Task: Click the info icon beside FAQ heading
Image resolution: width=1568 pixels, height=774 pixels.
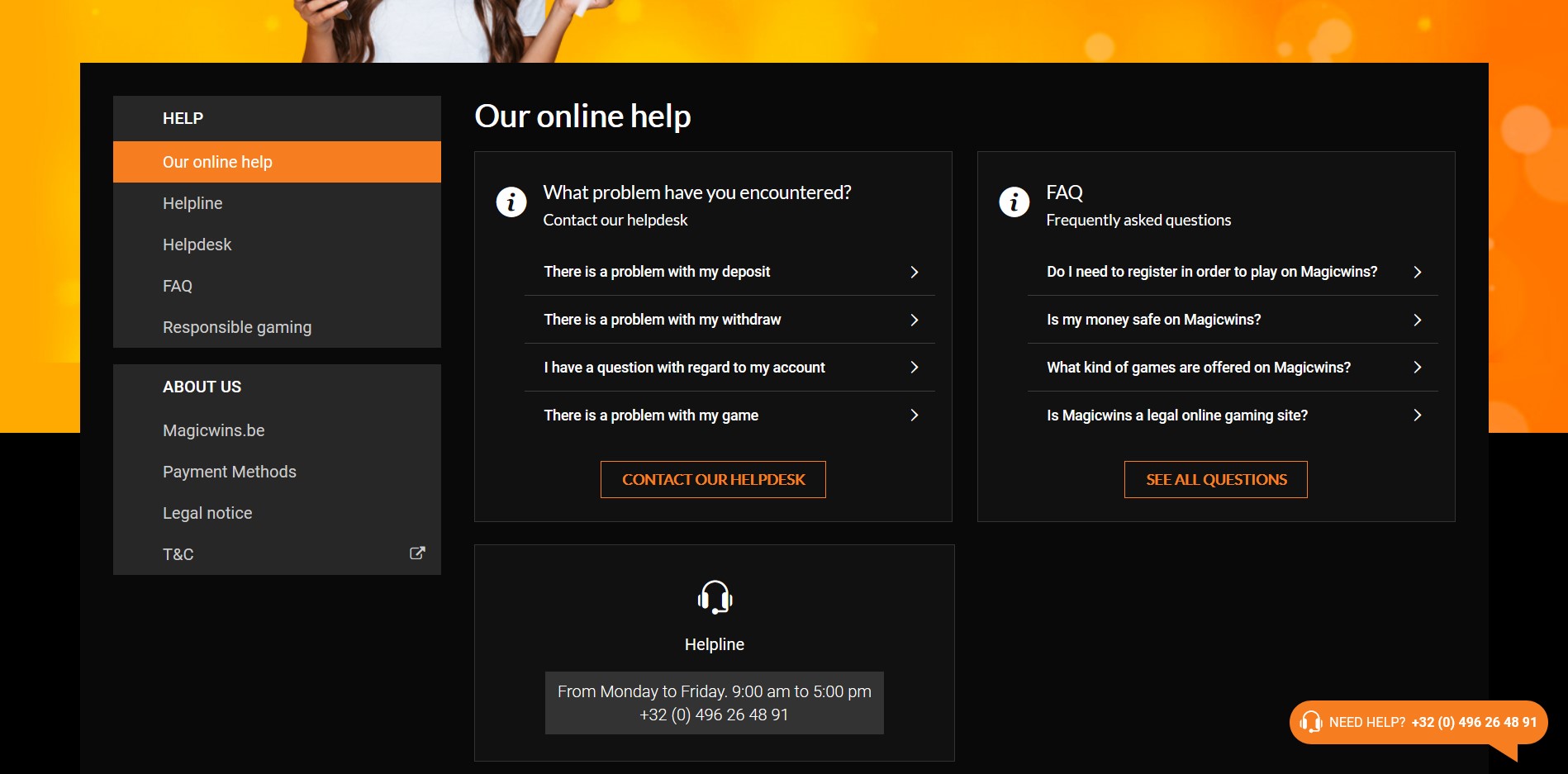Action: click(1014, 202)
